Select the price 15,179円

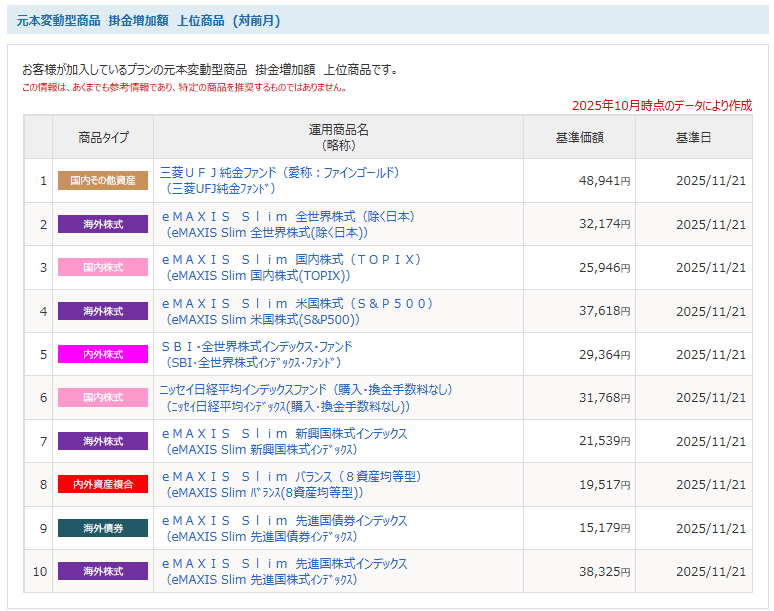[x=604, y=528]
